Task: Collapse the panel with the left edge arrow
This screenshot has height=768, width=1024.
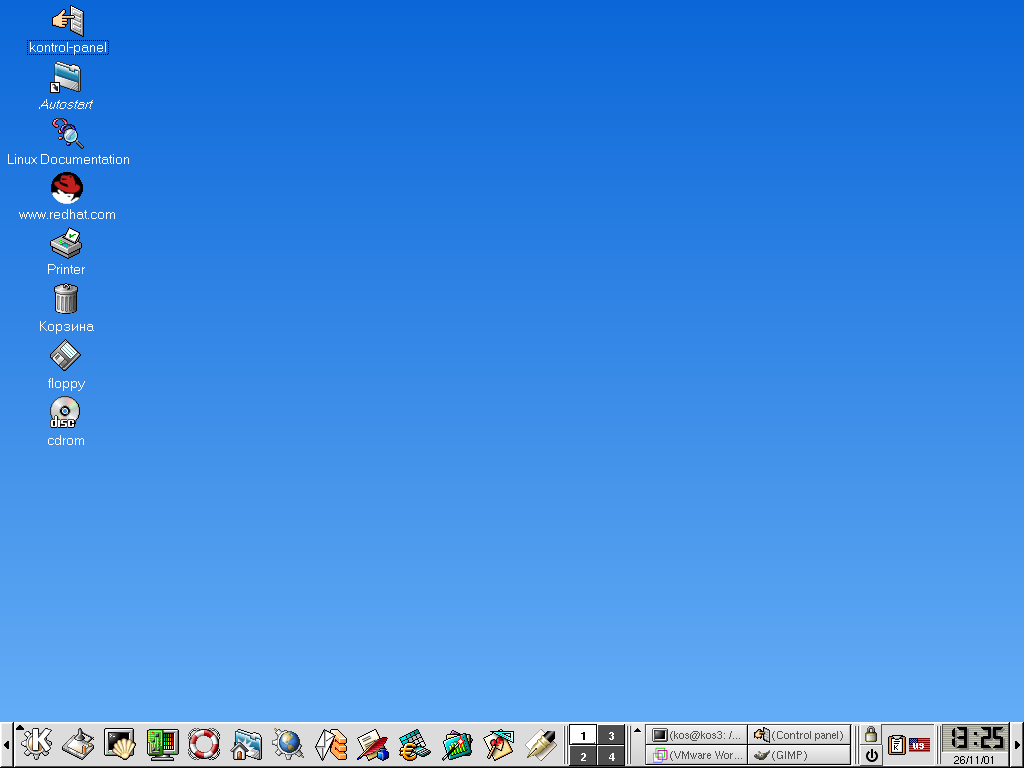Action: pos(6,745)
